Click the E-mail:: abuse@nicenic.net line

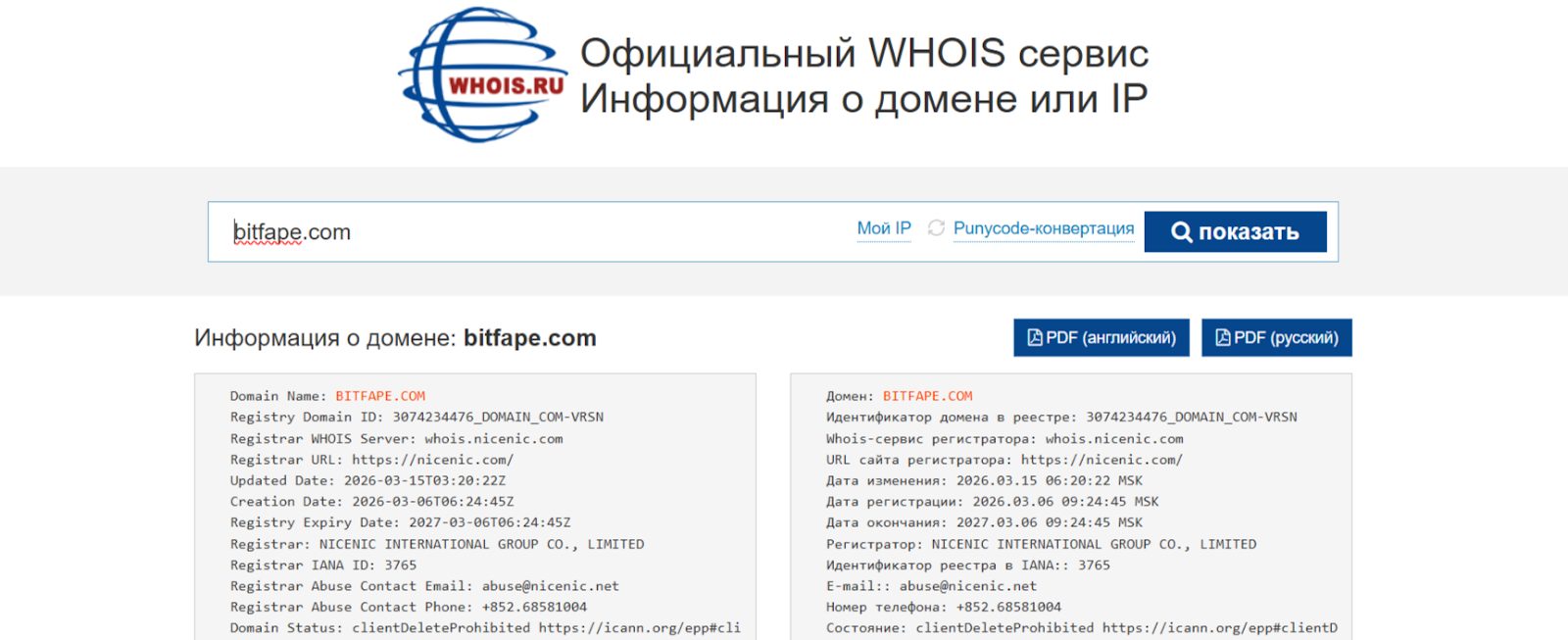point(931,586)
